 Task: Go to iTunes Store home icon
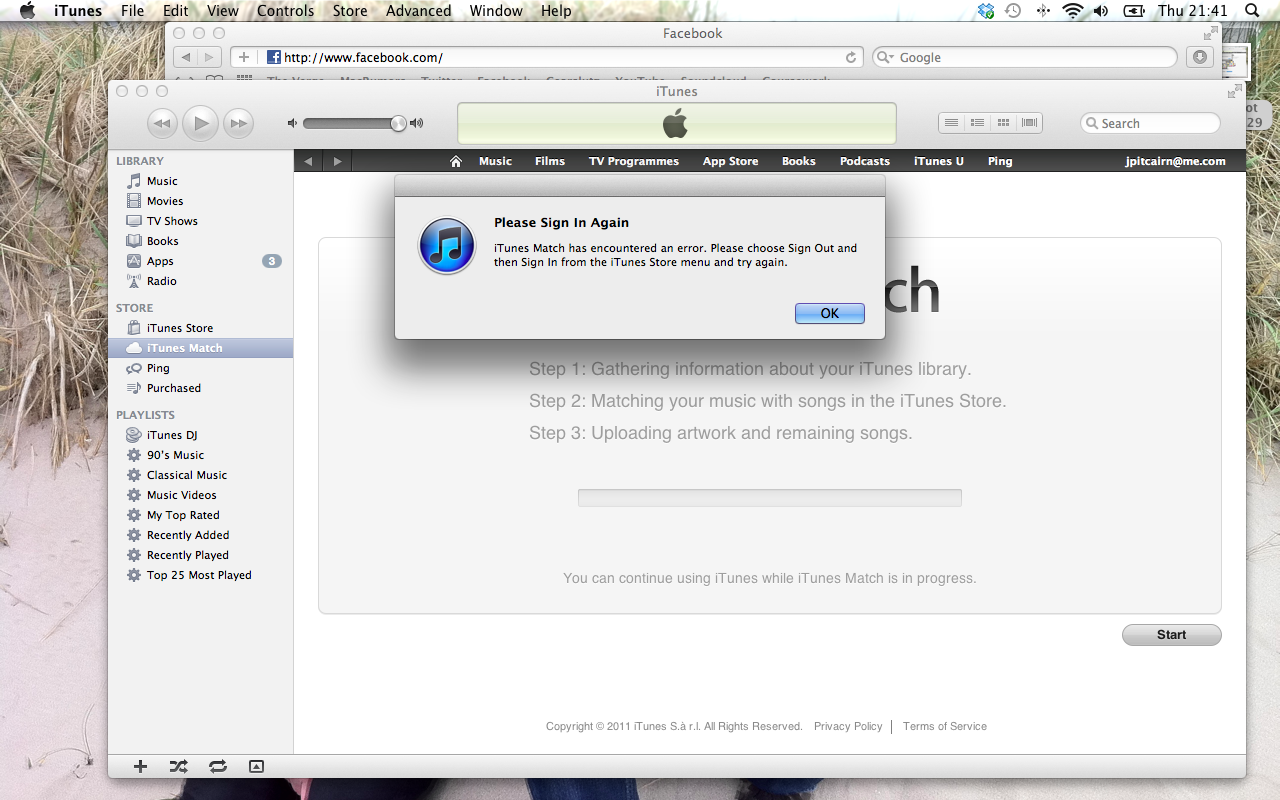[456, 161]
